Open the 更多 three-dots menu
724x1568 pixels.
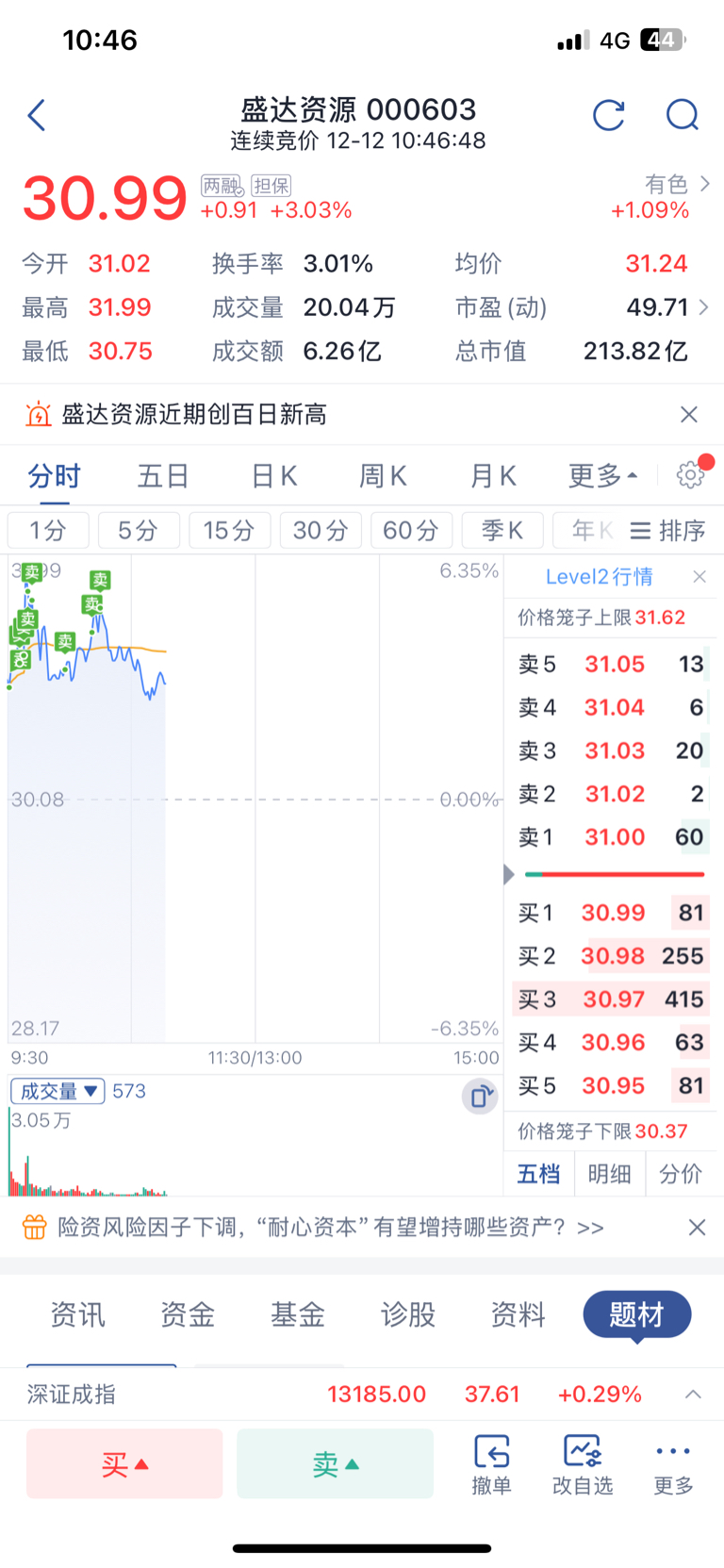coord(673,1463)
